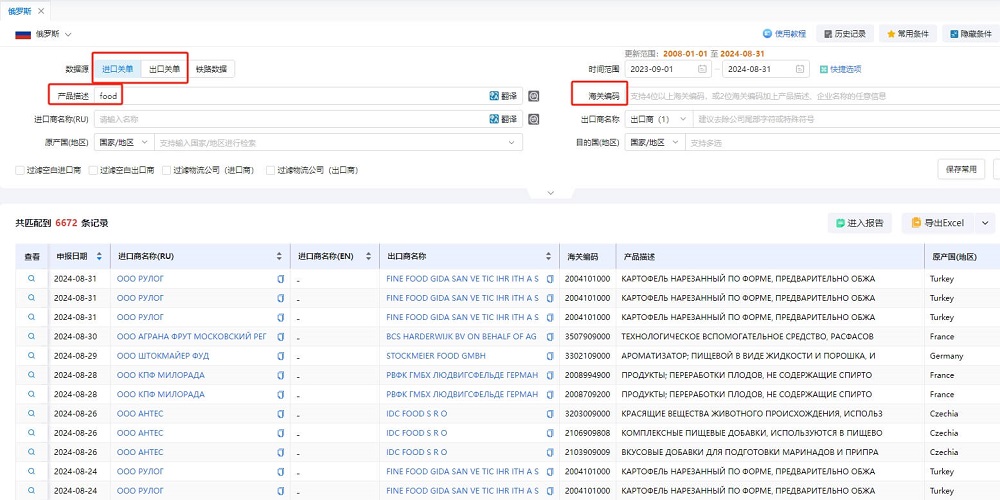
Task: View record with customs code 2008994900
Action: 31,374
